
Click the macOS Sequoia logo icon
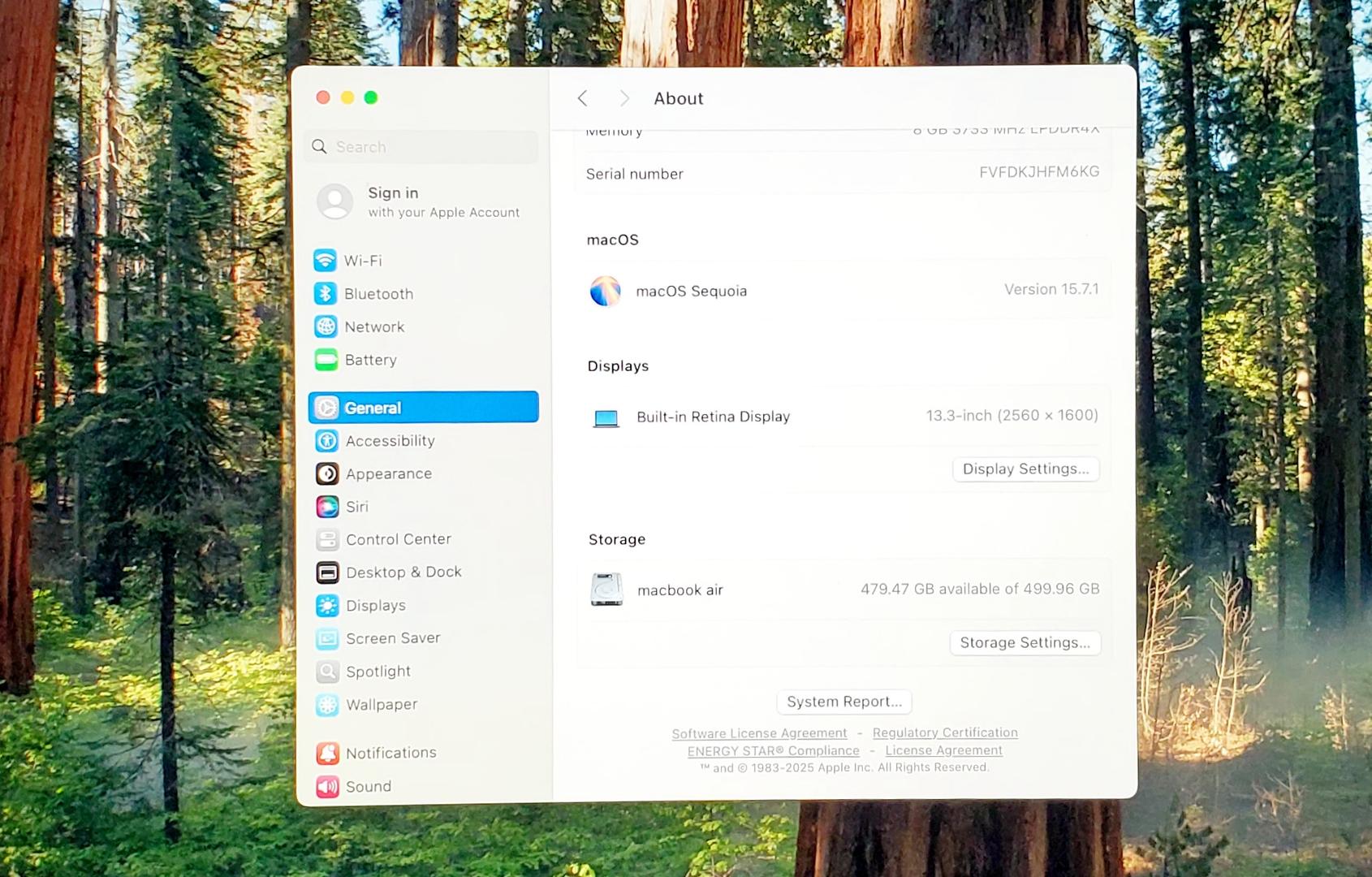click(605, 291)
